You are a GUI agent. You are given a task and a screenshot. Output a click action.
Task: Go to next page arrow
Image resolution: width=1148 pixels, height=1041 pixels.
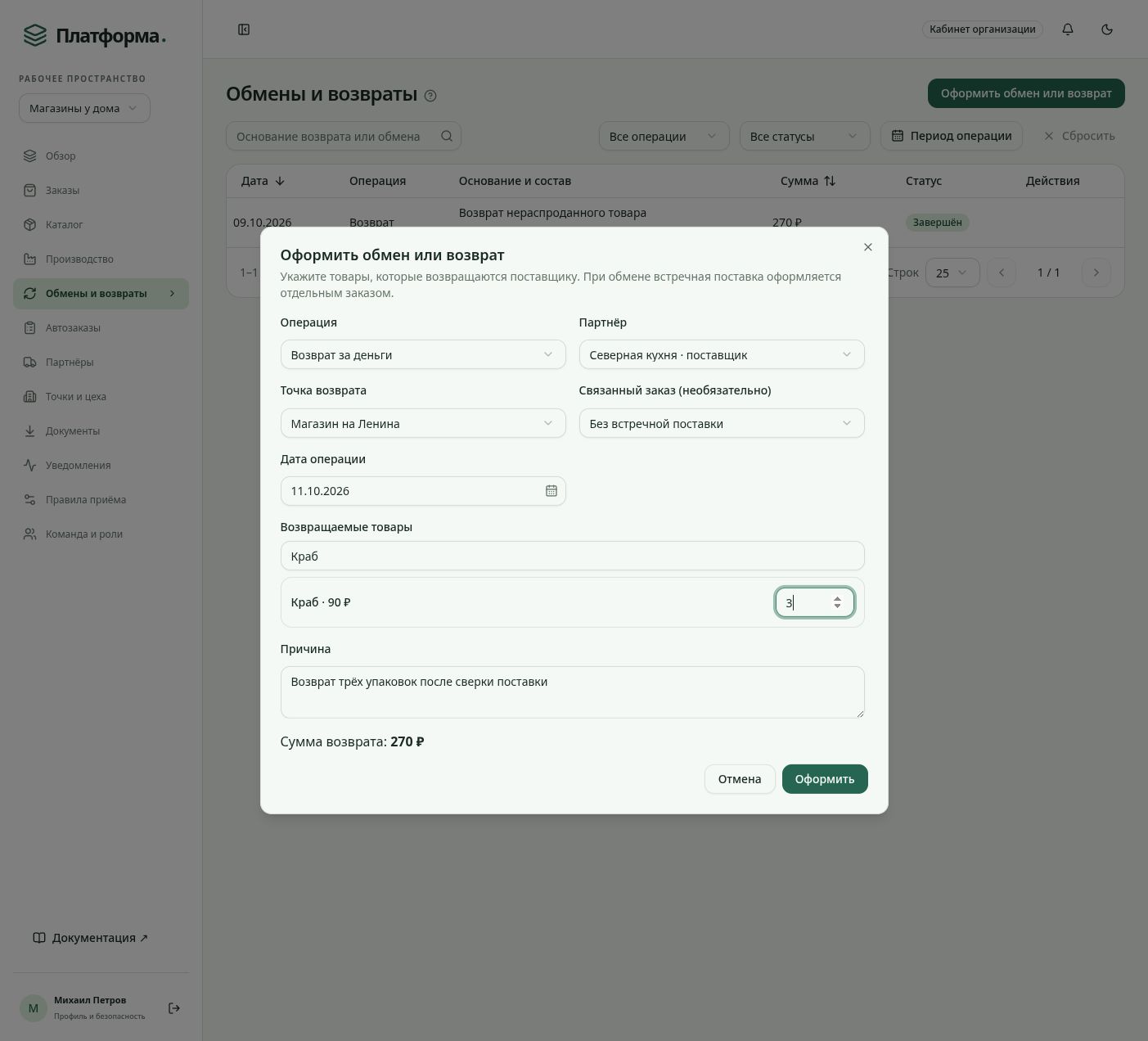[x=1096, y=273]
